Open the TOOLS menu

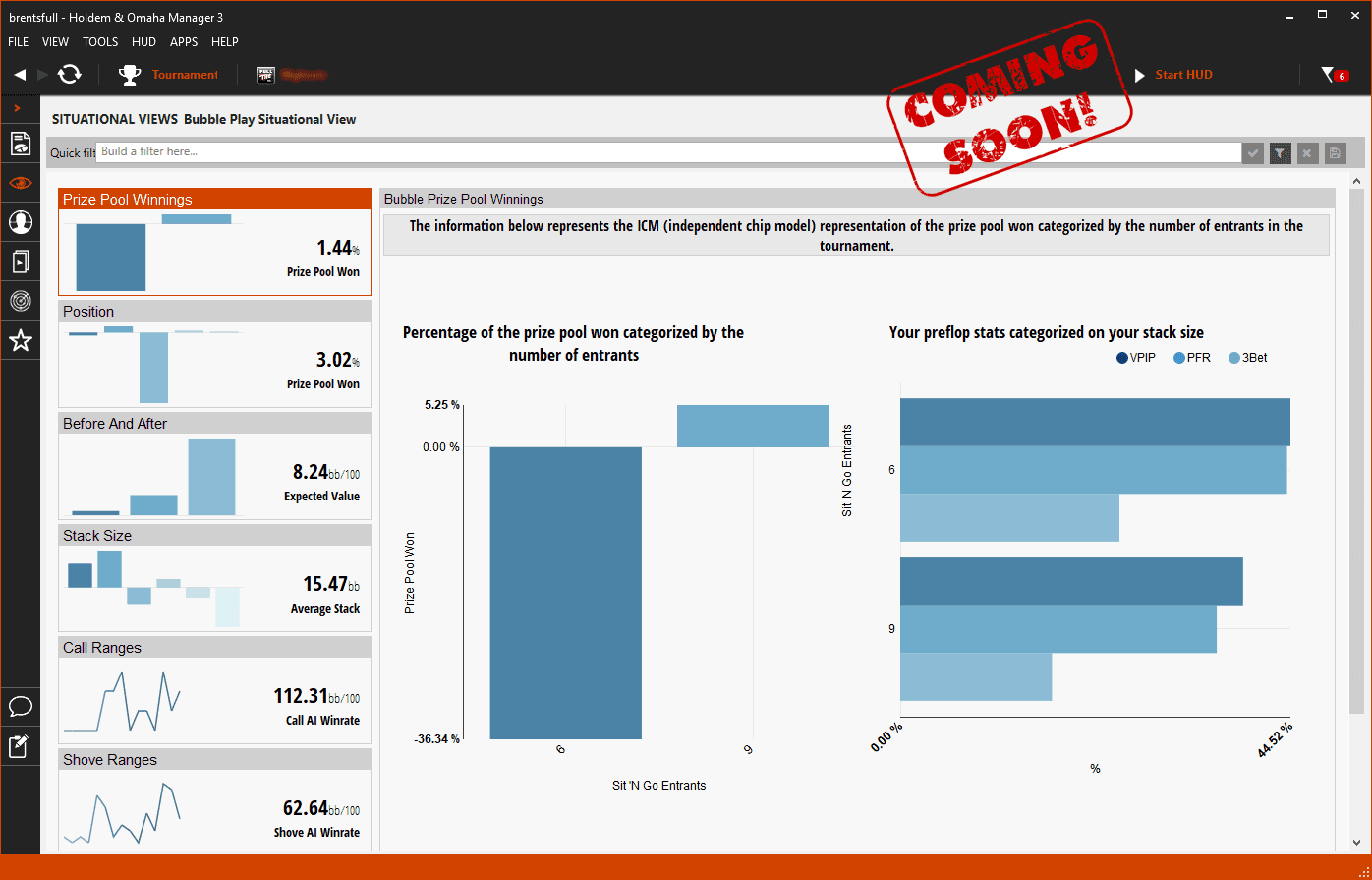pyautogui.click(x=100, y=42)
